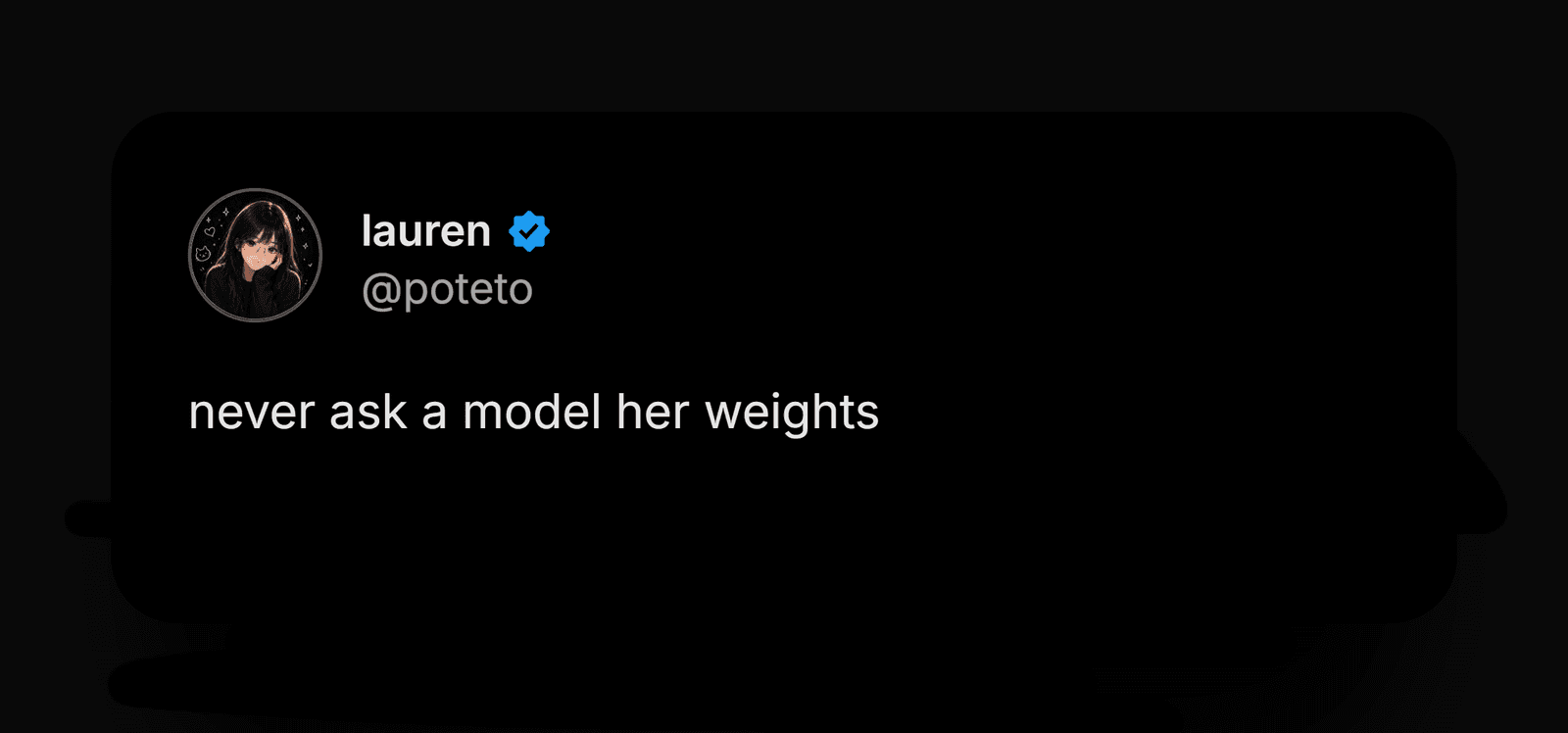Image resolution: width=1568 pixels, height=733 pixels.
Task: Open lauren's circular profile avatar
Action: [x=255, y=255]
